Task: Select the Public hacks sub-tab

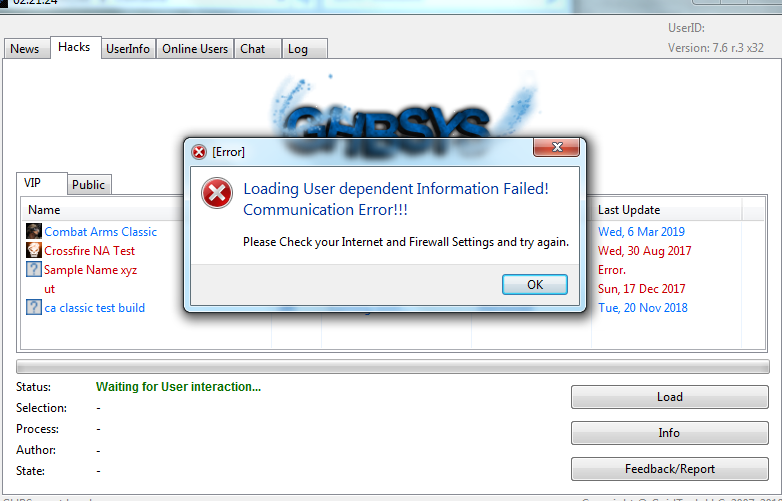Action: pos(88,185)
